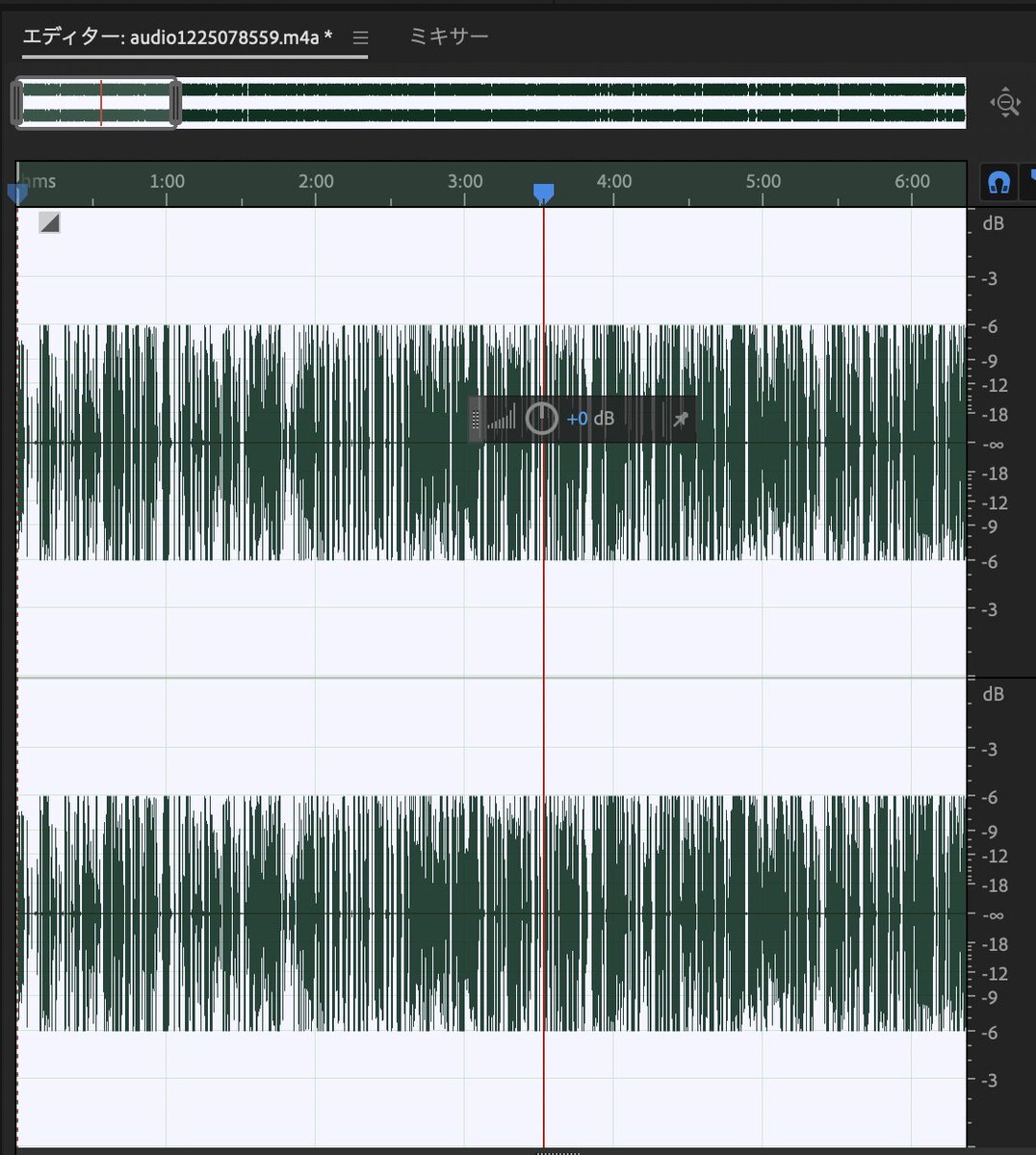The width and height of the screenshot is (1036, 1155).
Task: Click the lower channel dB scale label
Action: (994, 694)
